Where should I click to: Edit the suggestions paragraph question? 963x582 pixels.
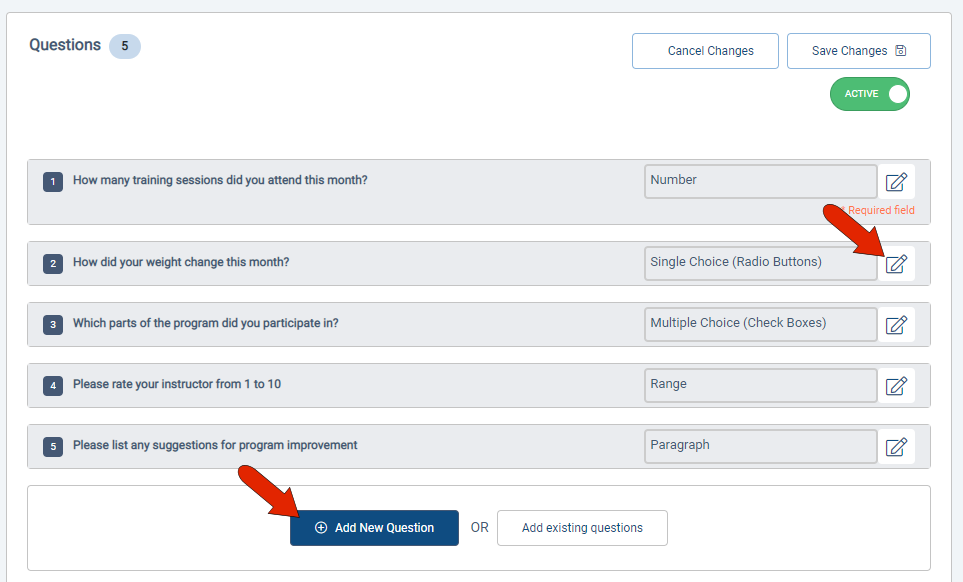[896, 446]
